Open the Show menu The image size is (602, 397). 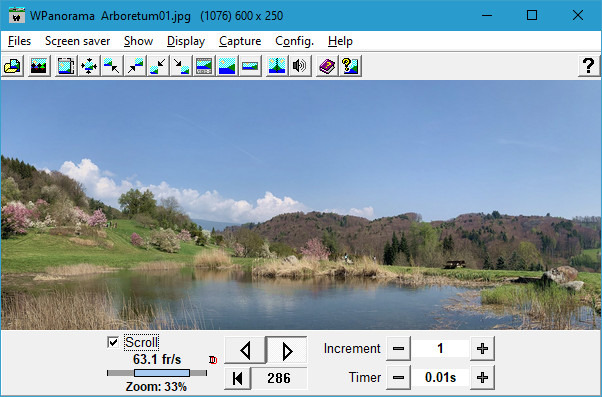point(139,41)
